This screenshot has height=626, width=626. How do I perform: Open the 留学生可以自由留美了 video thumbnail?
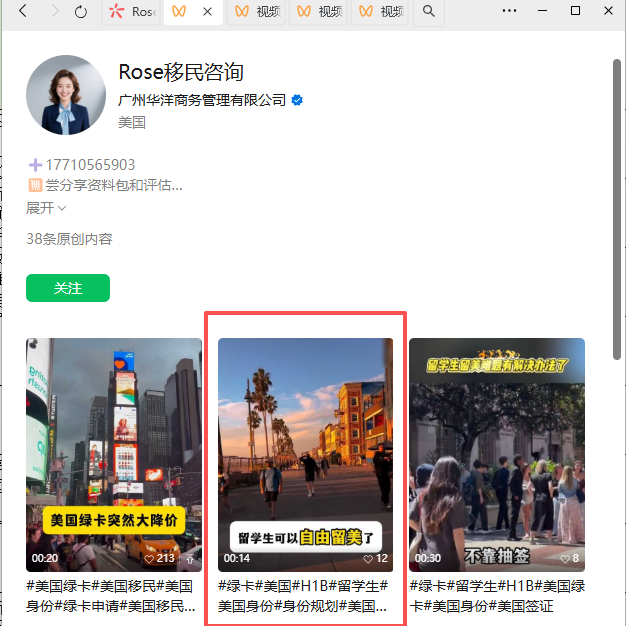pos(305,455)
